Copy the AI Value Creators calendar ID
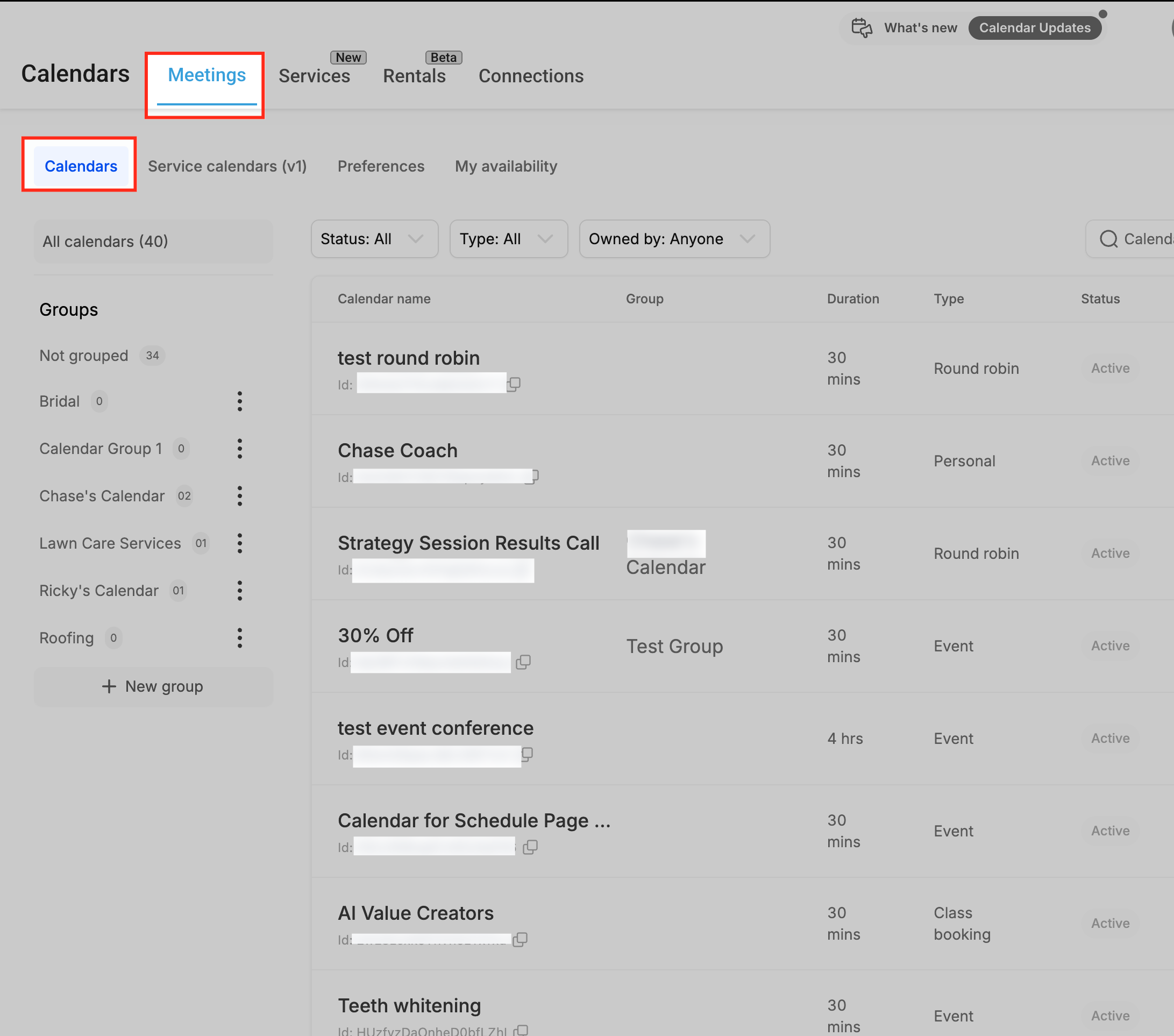The width and height of the screenshot is (1174, 1036). (x=521, y=940)
